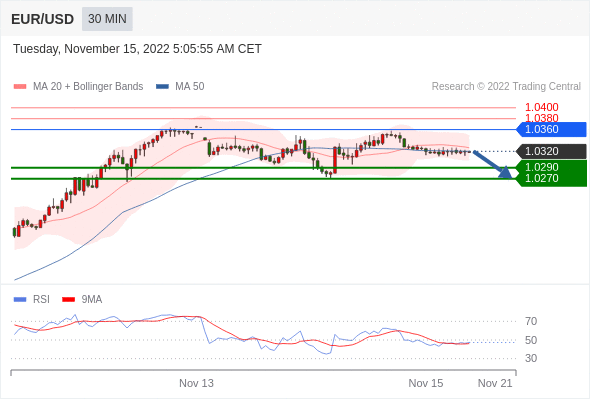Toggle MA 20 + Bollinger Bands legend label
The height and width of the screenshot is (400, 590).
pyautogui.click(x=88, y=87)
